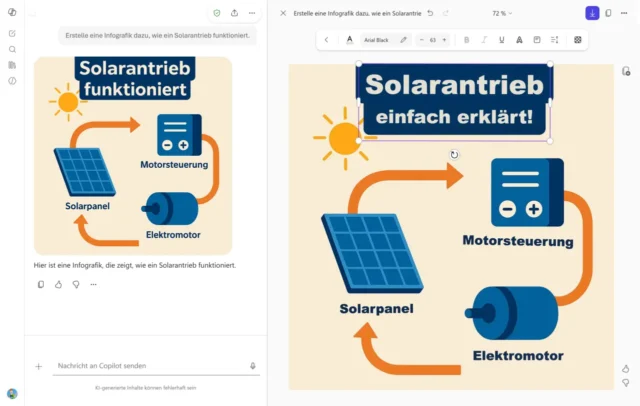This screenshot has width=640, height=406.
Task: Start a new chat via compose icon
Action: coord(12,33)
